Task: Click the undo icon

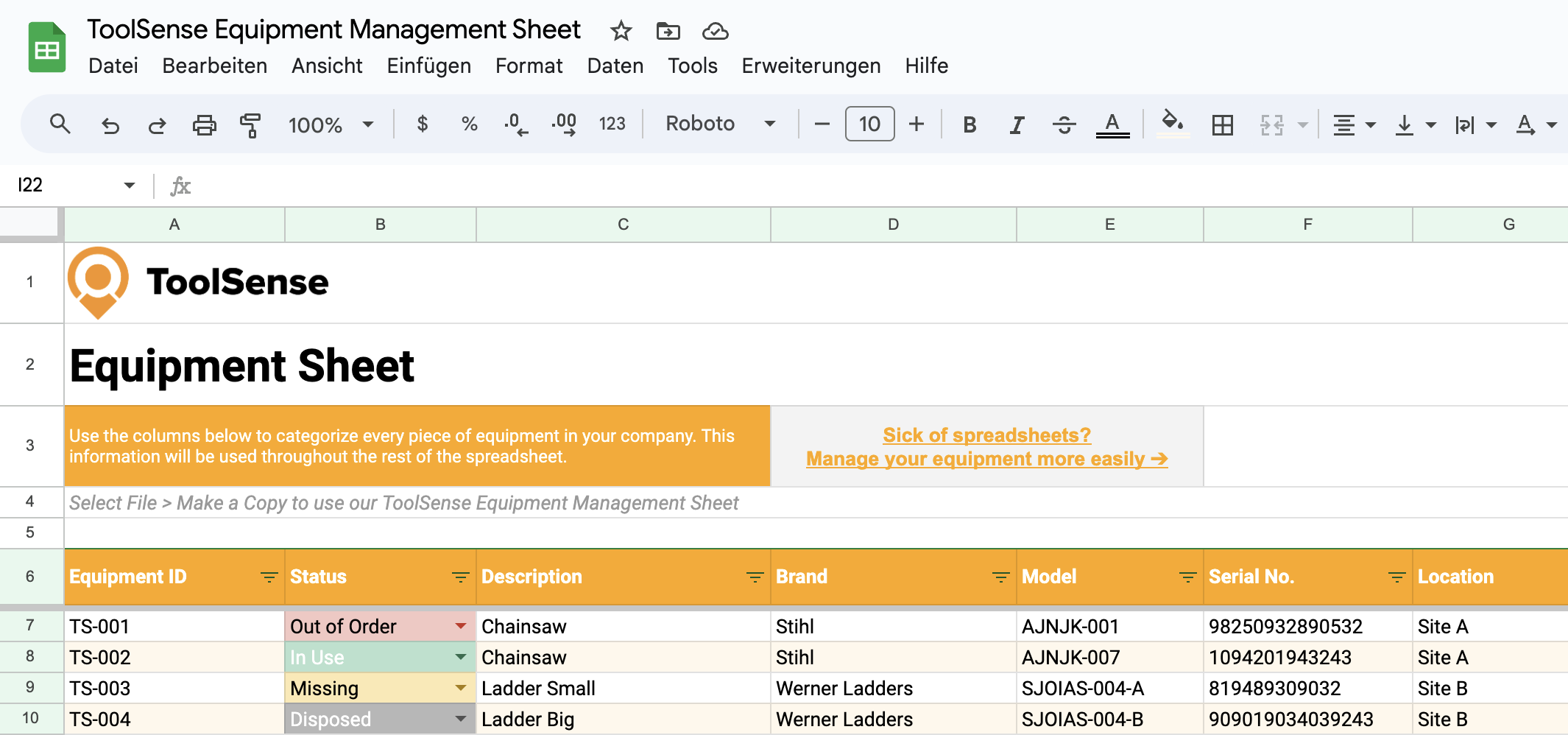Action: pos(110,124)
